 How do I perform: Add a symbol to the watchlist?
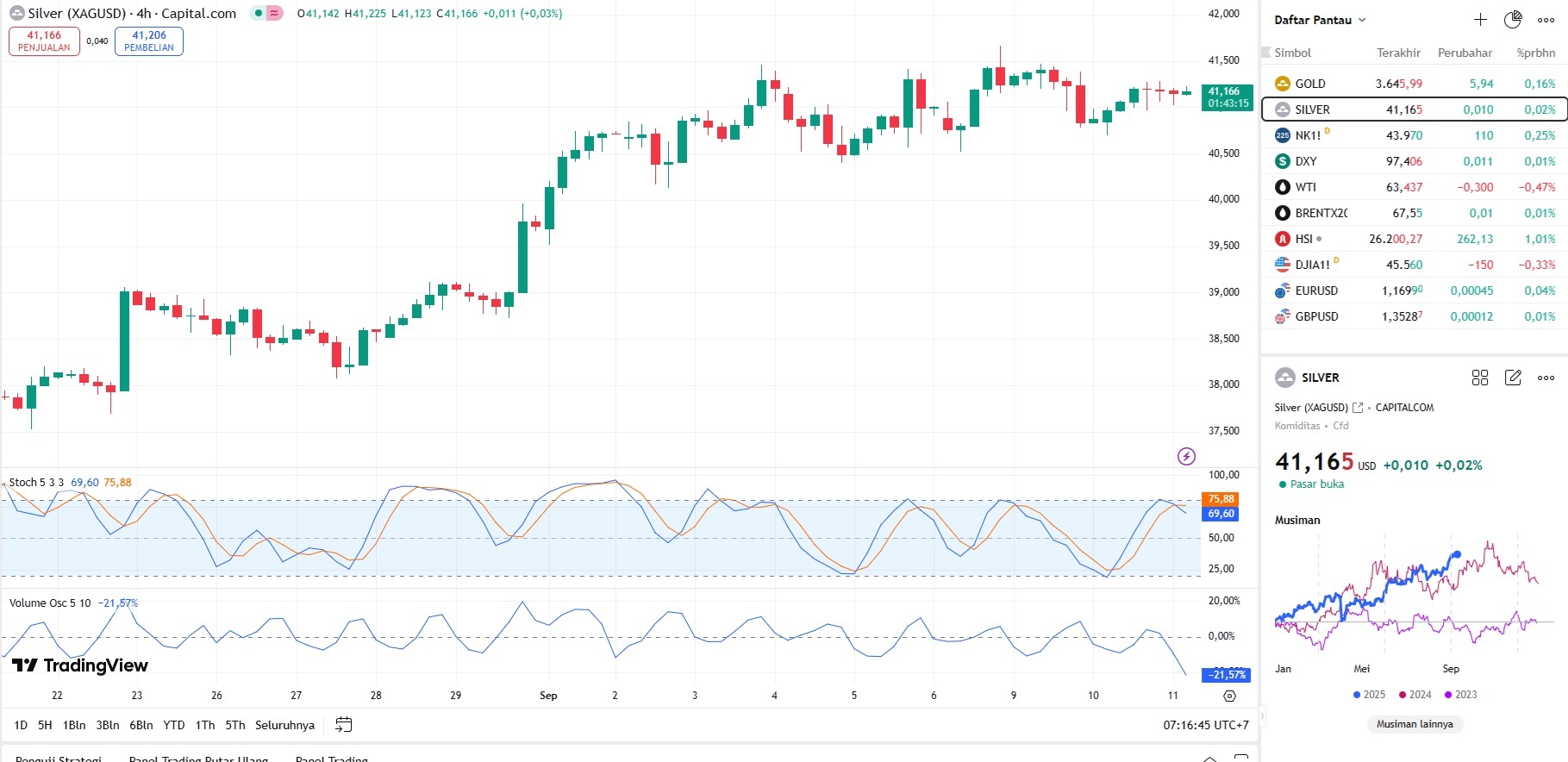coord(1480,20)
